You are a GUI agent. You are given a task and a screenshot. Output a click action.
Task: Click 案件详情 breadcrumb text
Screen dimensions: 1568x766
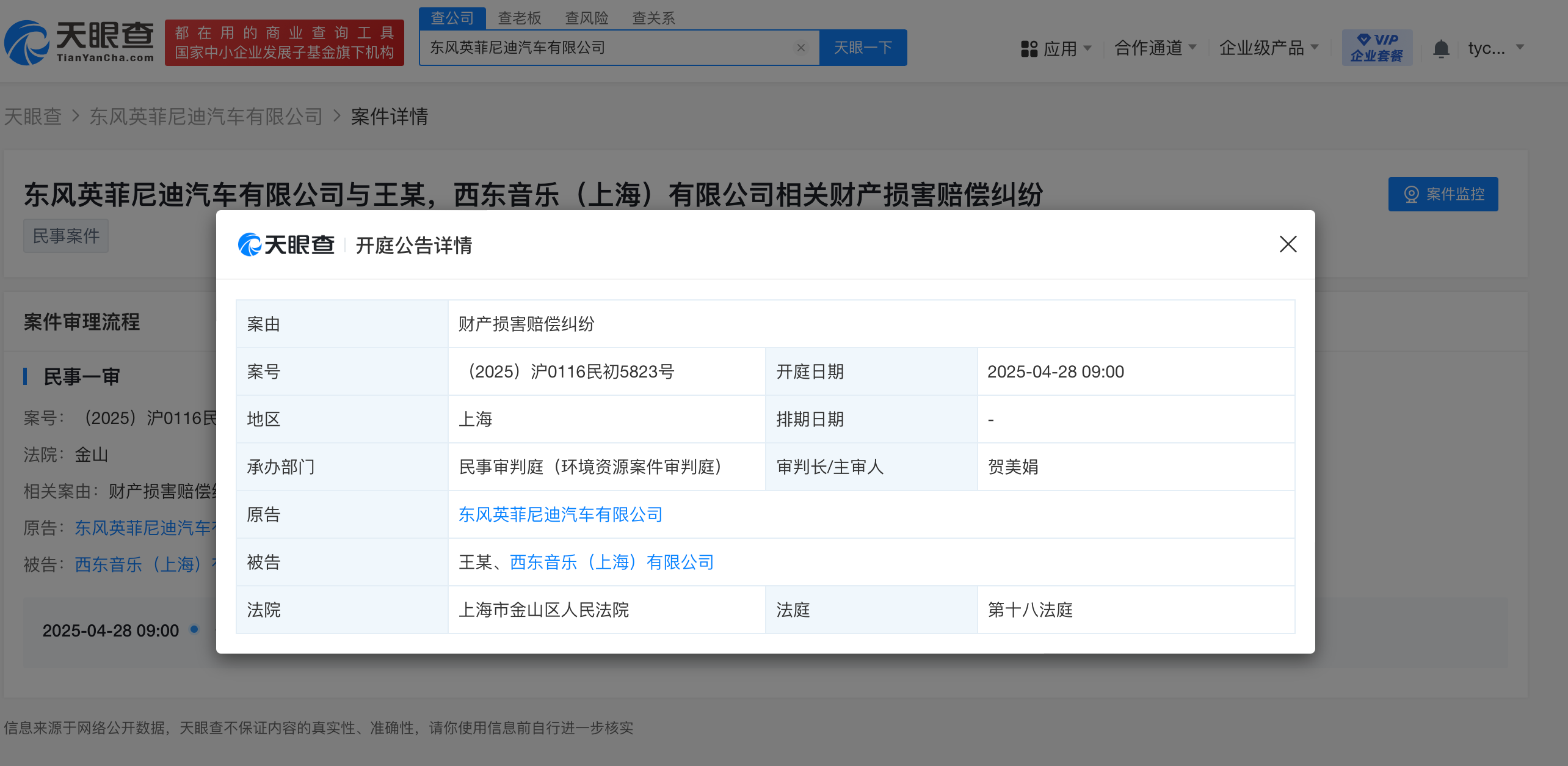(390, 116)
